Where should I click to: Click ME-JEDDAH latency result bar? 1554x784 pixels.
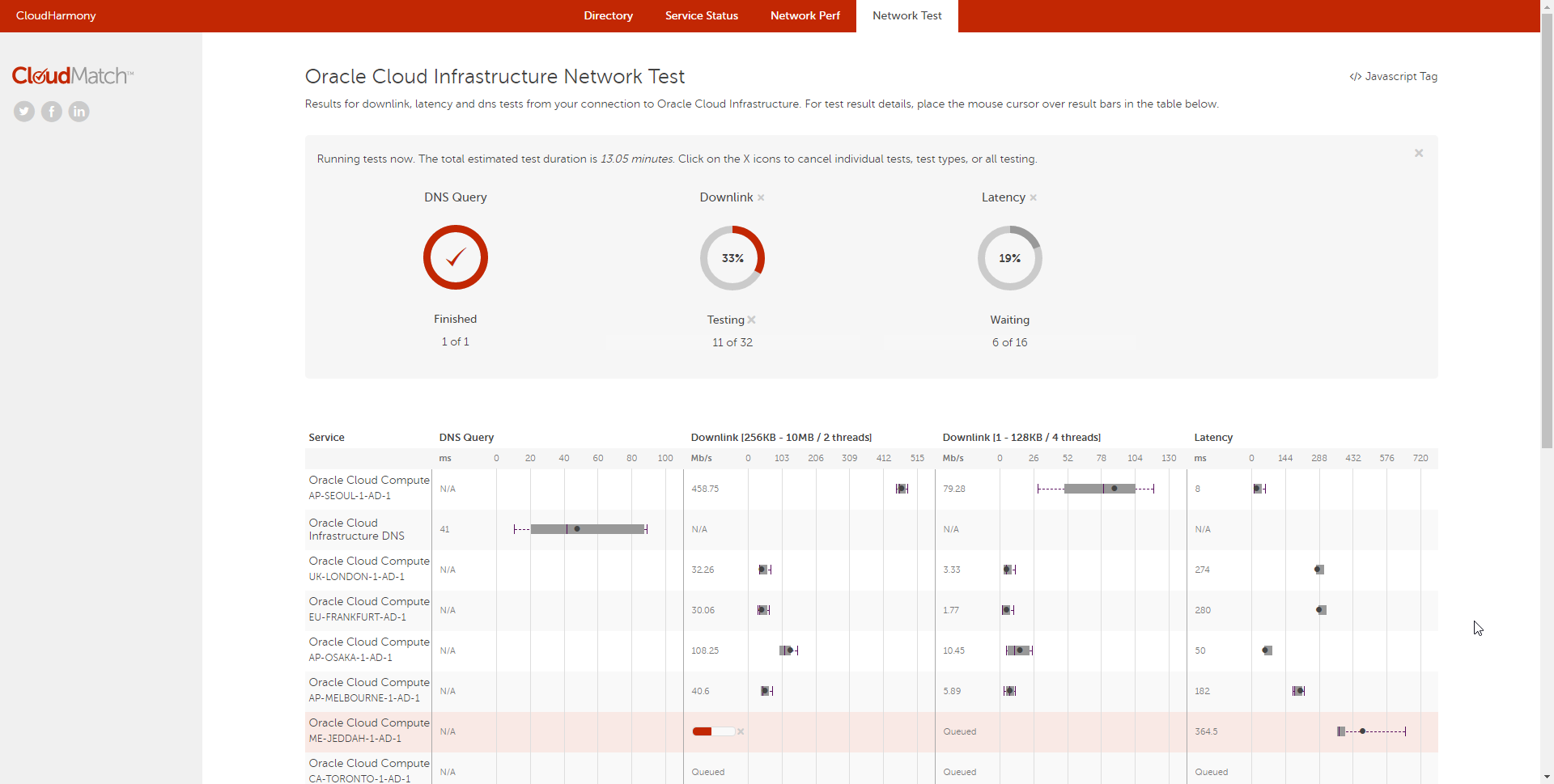pyautogui.click(x=1372, y=731)
